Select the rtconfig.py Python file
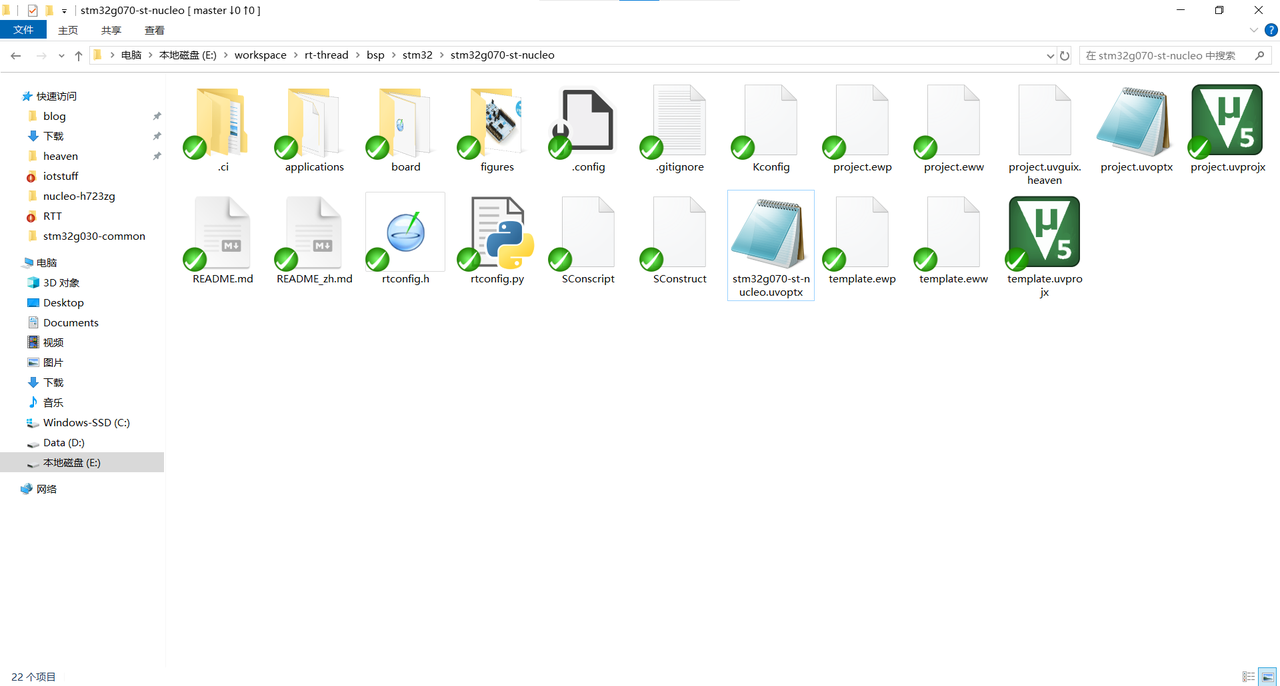 [x=497, y=234]
